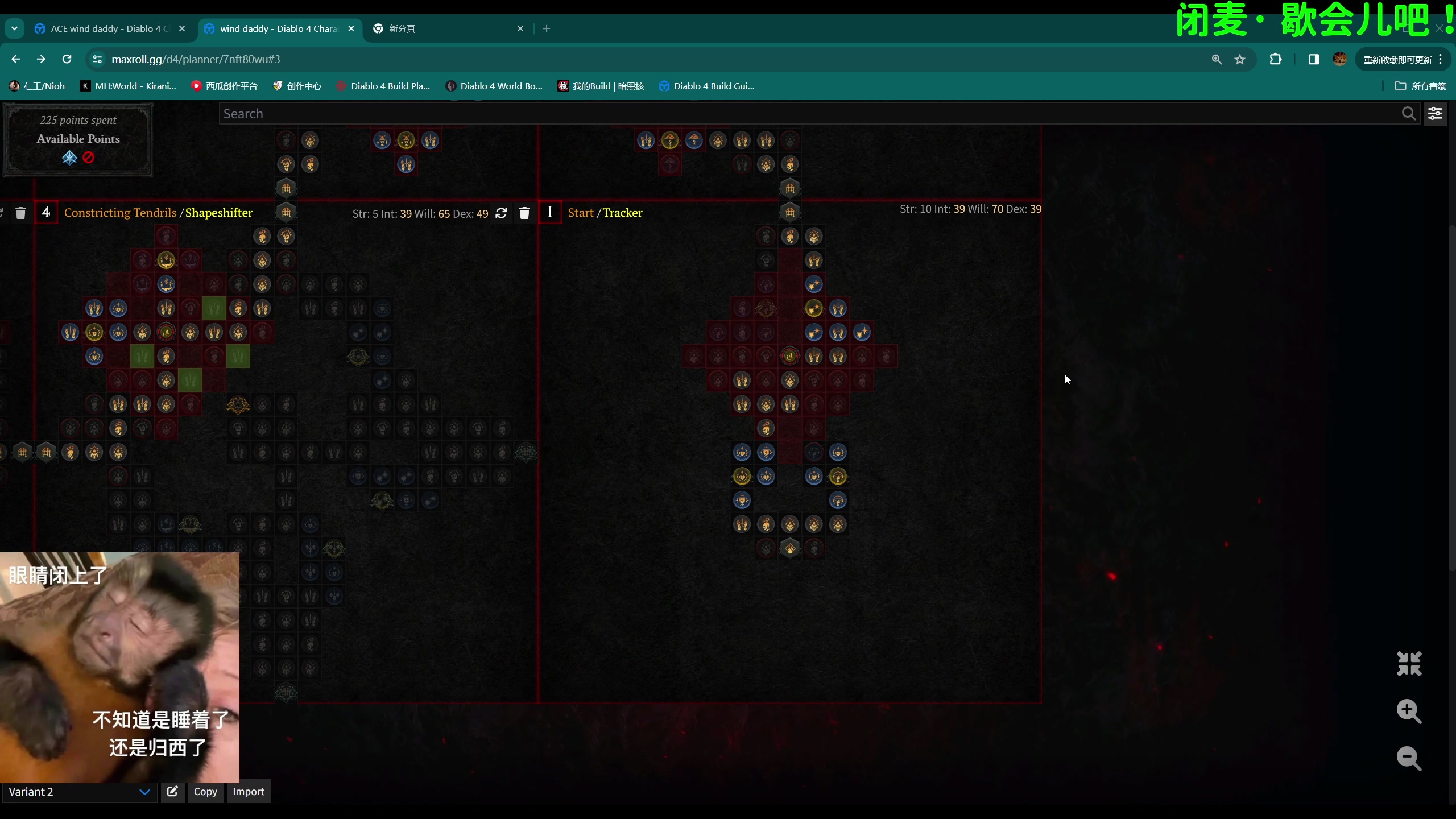Viewport: 1456px width, 819px height.
Task: Delete the Constricting Tendrils board via trash icon
Action: point(524,213)
